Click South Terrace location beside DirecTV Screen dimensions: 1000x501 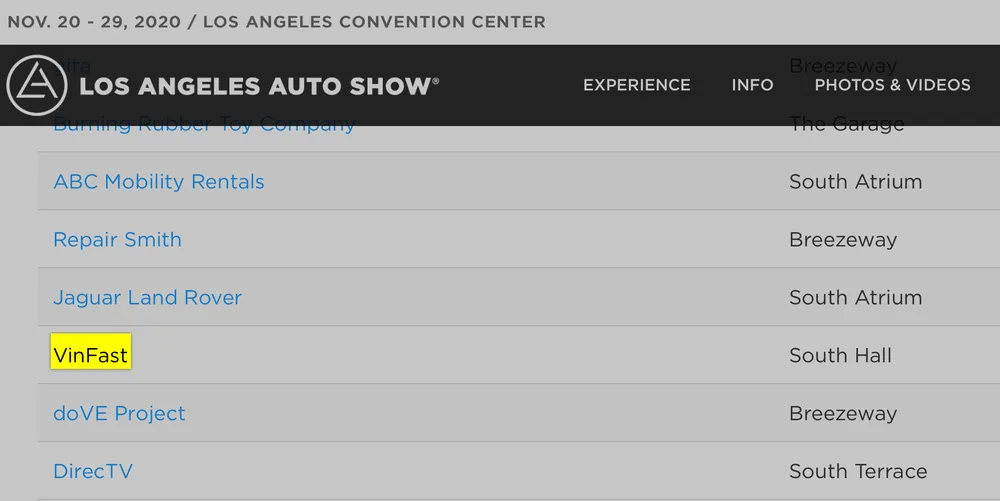[858, 471]
